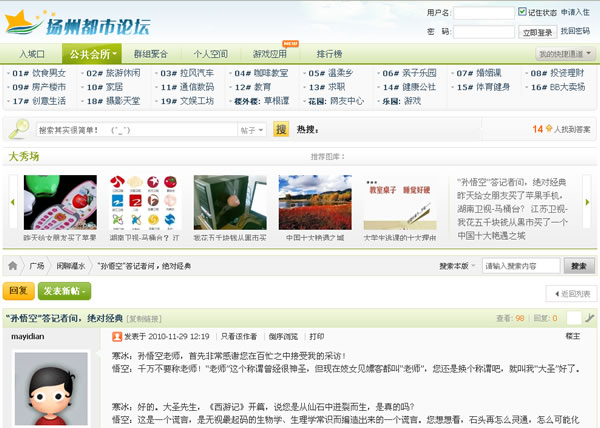Open the computer case thumbnail
Image resolution: width=600 pixels, height=428 pixels.
[x=230, y=202]
